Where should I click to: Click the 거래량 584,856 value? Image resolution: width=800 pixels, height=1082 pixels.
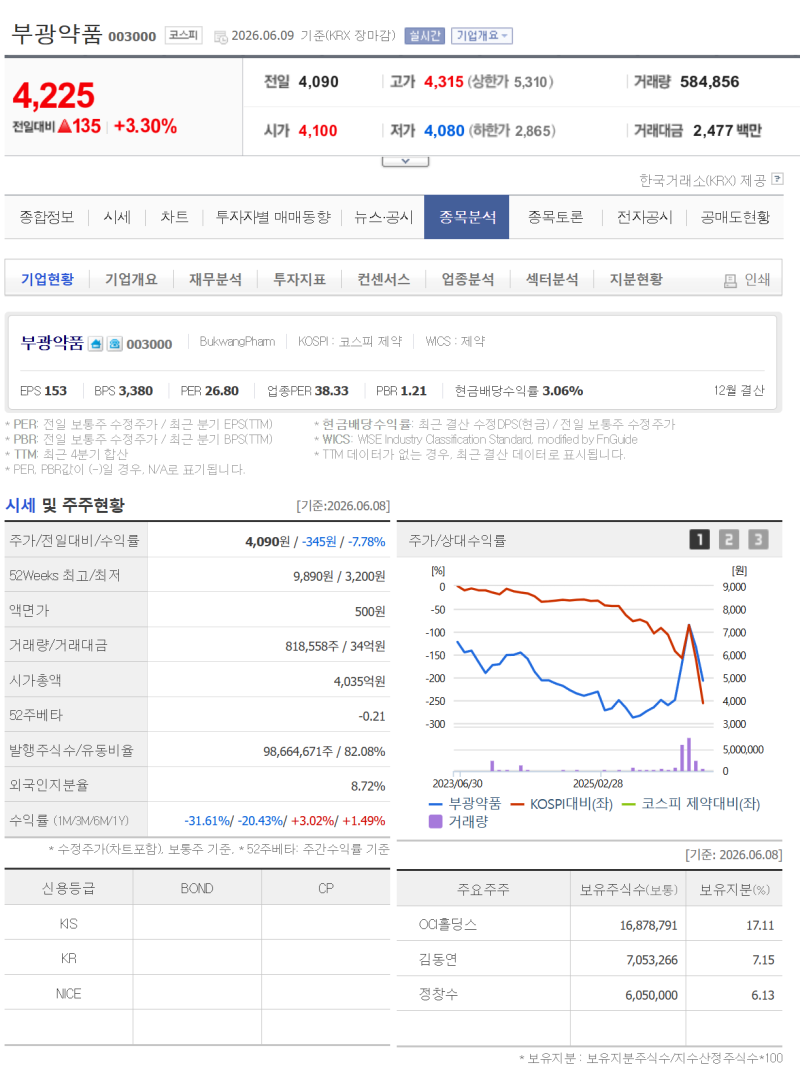tap(710, 81)
